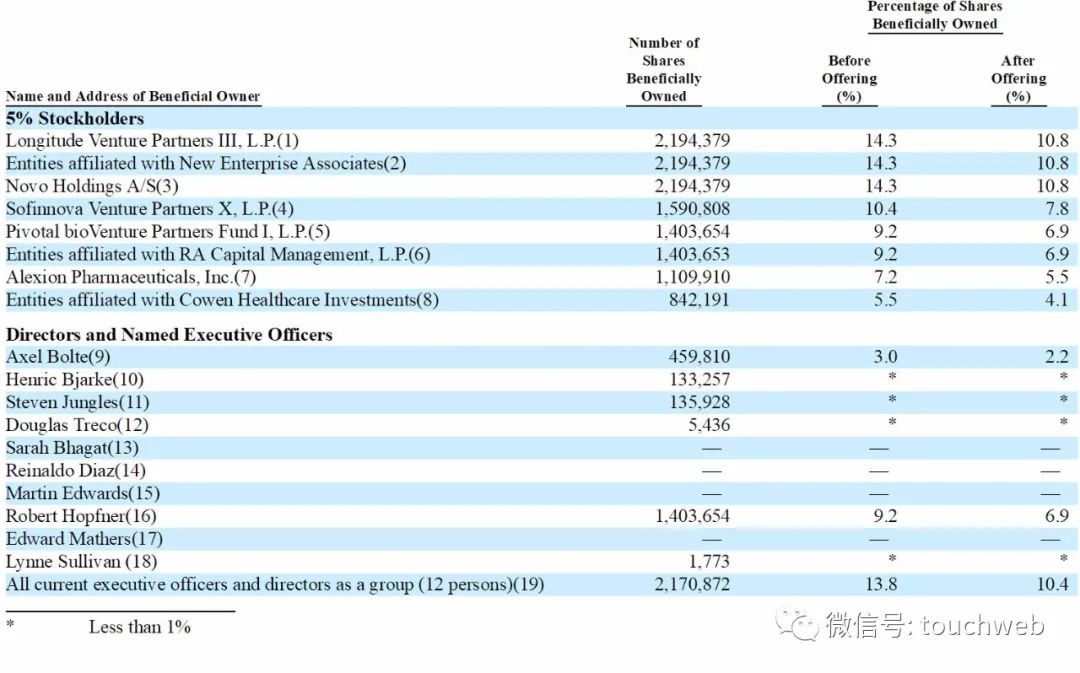Screen dimensions: 1080x673
Task: Click the 'Edward Mathers(17)' name
Action: point(84,539)
